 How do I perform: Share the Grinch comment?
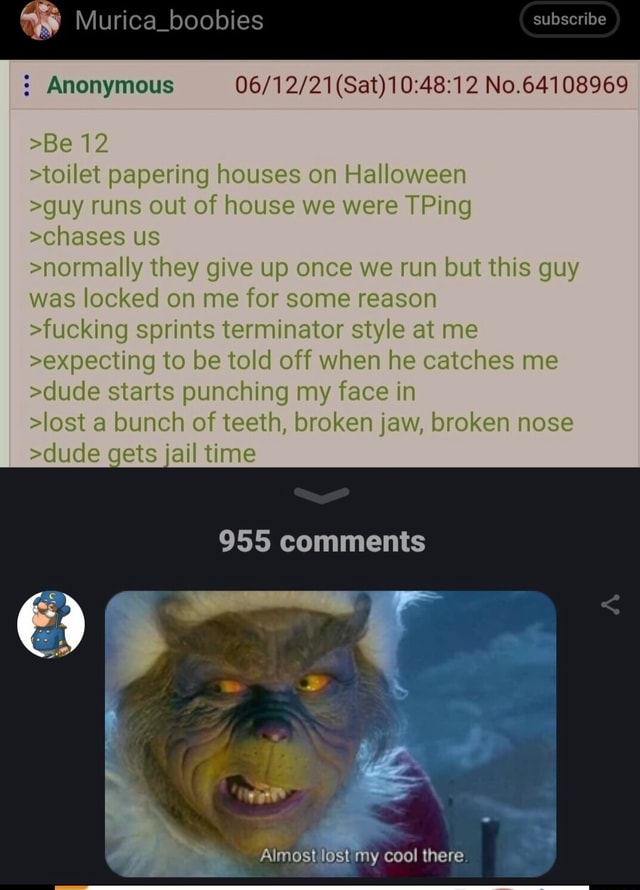610,605
